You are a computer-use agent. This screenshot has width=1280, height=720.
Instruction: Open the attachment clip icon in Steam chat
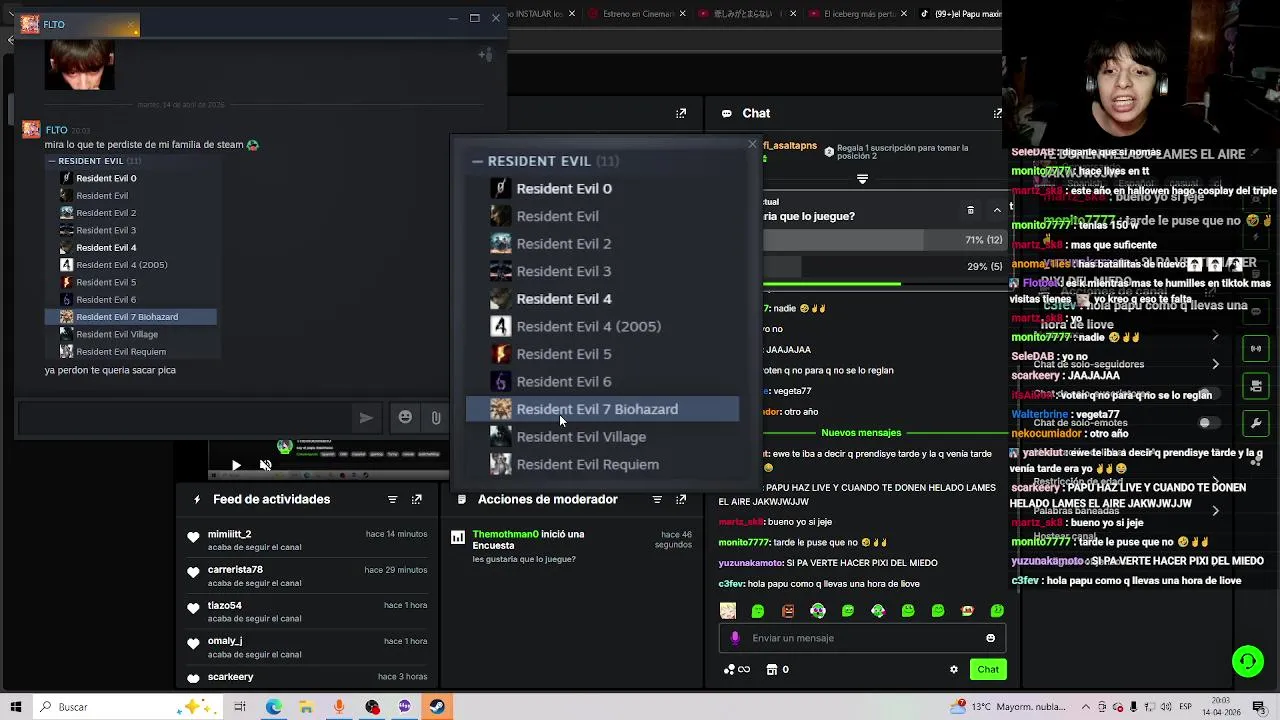pyautogui.click(x=436, y=417)
